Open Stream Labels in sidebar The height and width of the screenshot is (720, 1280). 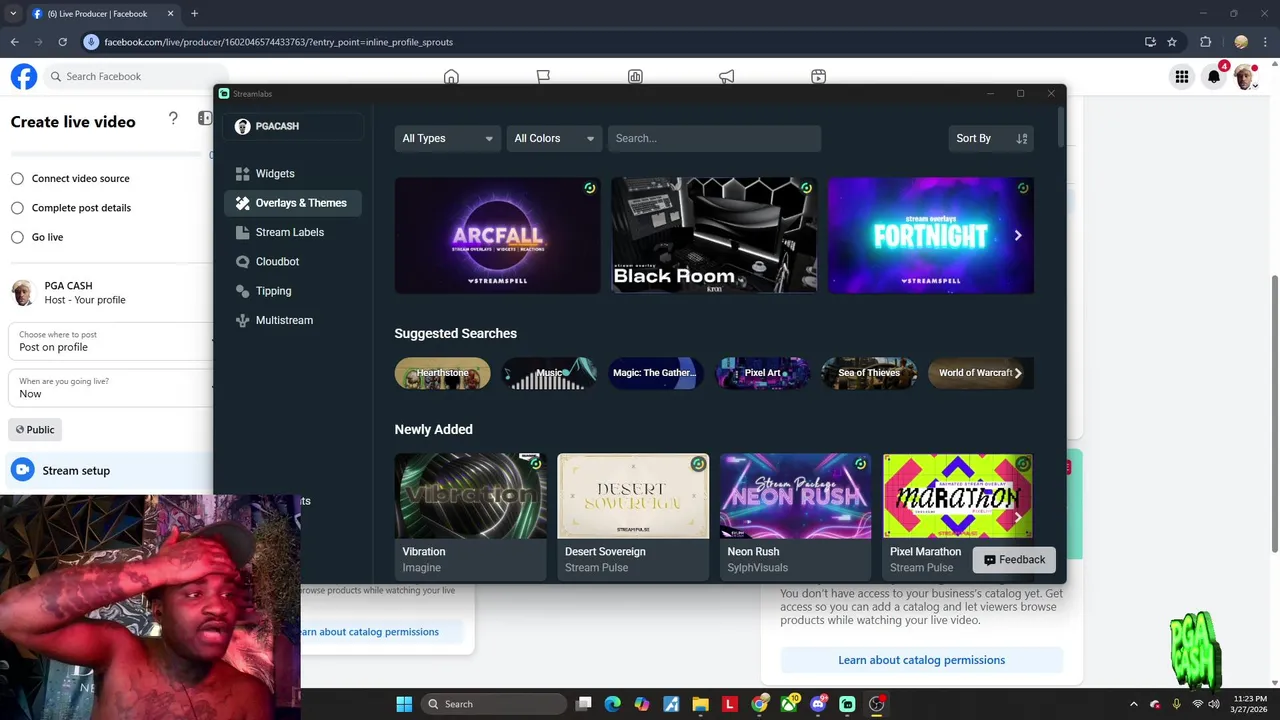[x=293, y=232]
